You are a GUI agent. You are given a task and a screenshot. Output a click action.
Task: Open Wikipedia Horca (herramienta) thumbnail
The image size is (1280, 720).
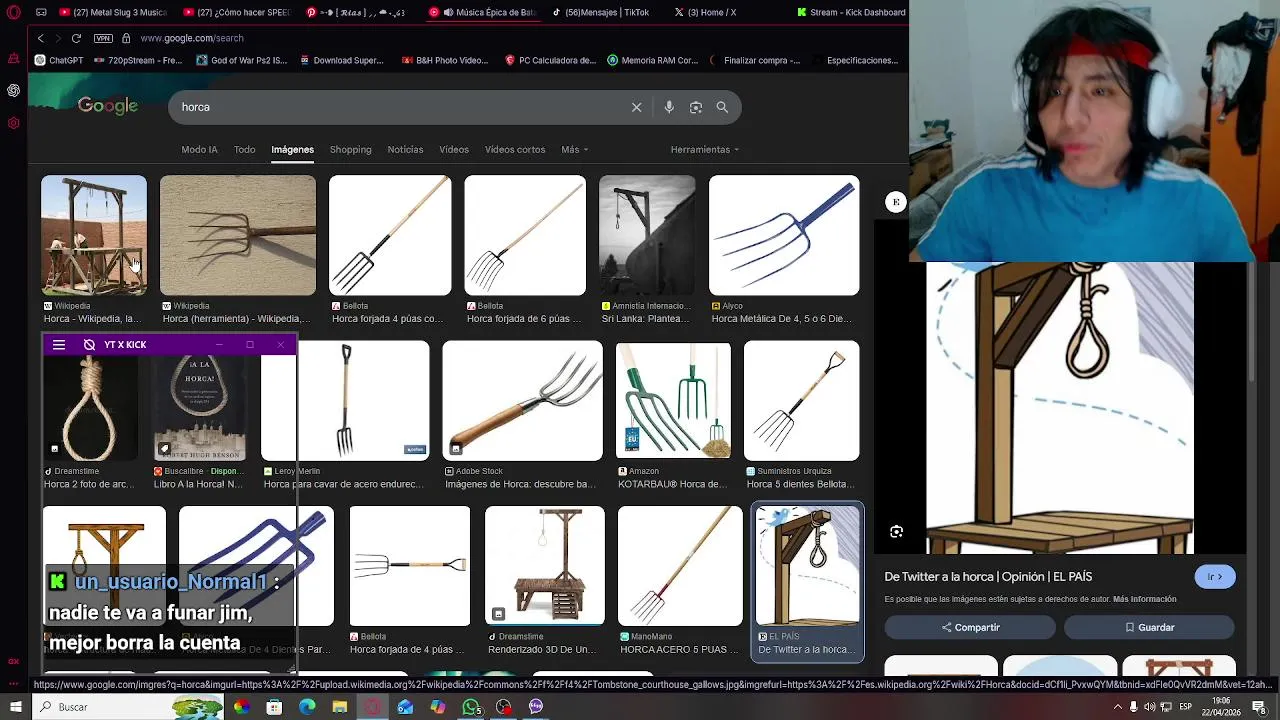(x=238, y=236)
